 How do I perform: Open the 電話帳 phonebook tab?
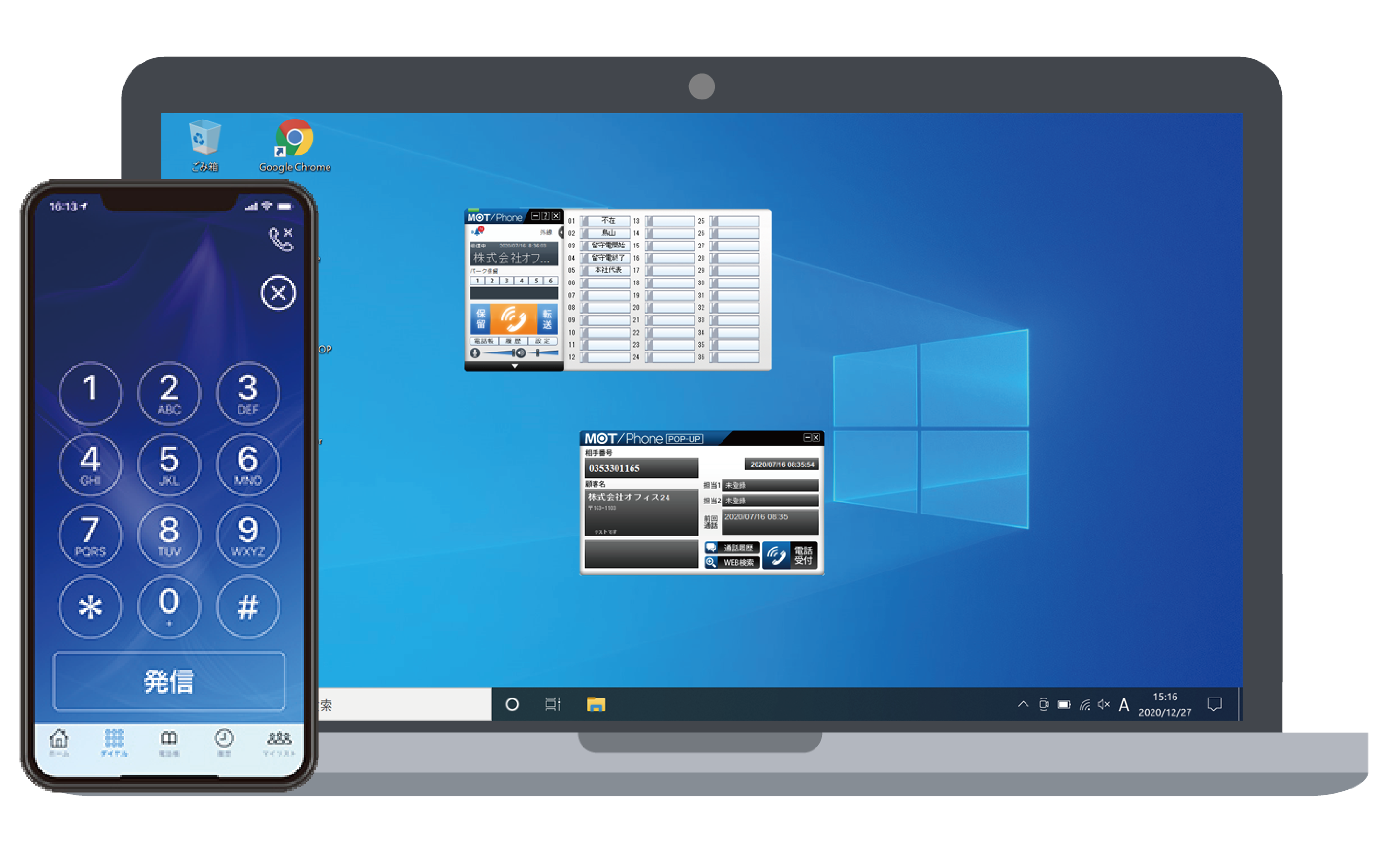tap(484, 342)
